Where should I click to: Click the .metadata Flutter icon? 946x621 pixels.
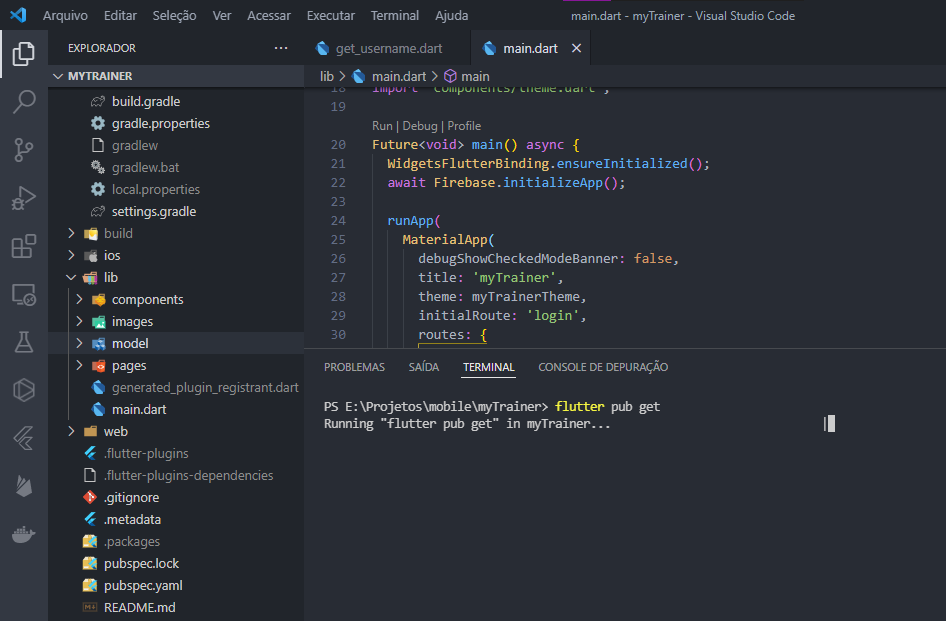90,520
